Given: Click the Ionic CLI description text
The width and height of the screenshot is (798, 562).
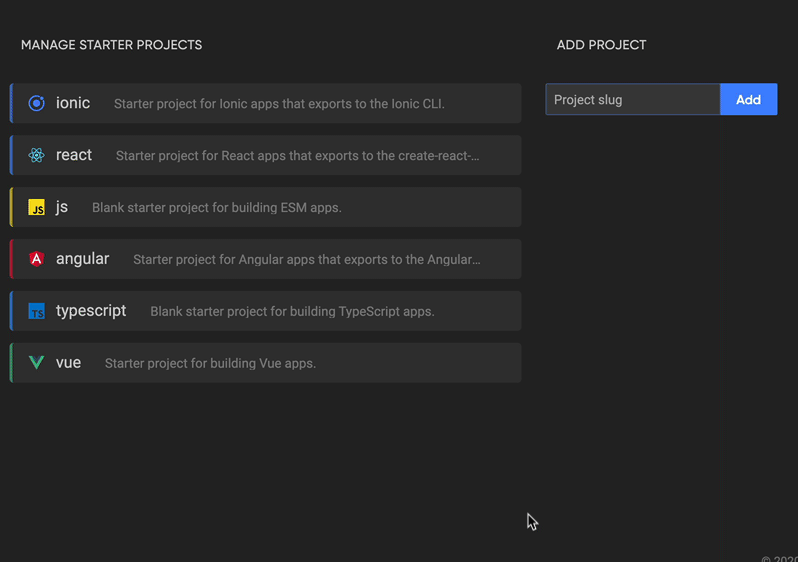Looking at the screenshot, I should [279, 104].
